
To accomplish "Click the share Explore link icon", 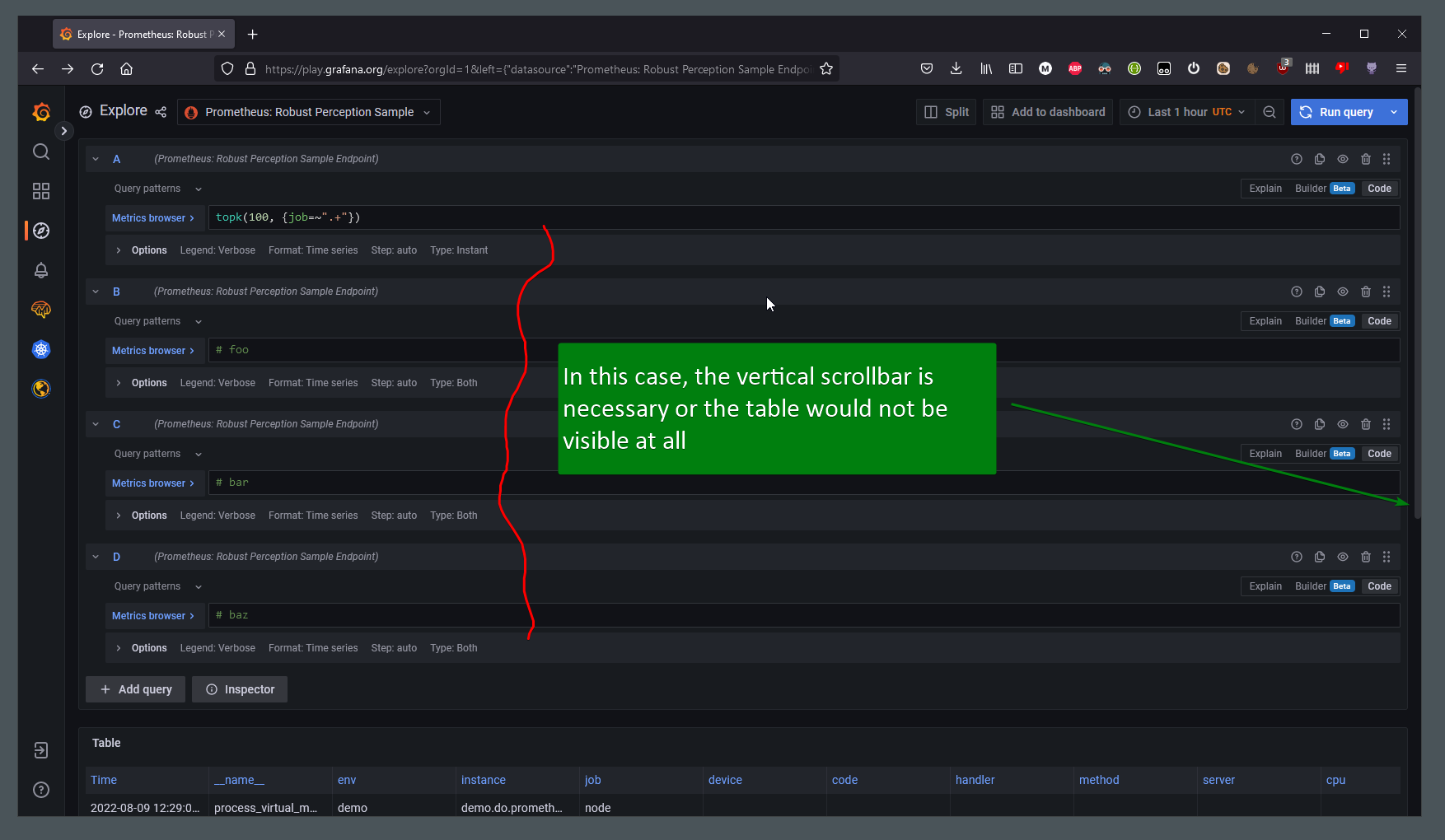I will pos(161,111).
